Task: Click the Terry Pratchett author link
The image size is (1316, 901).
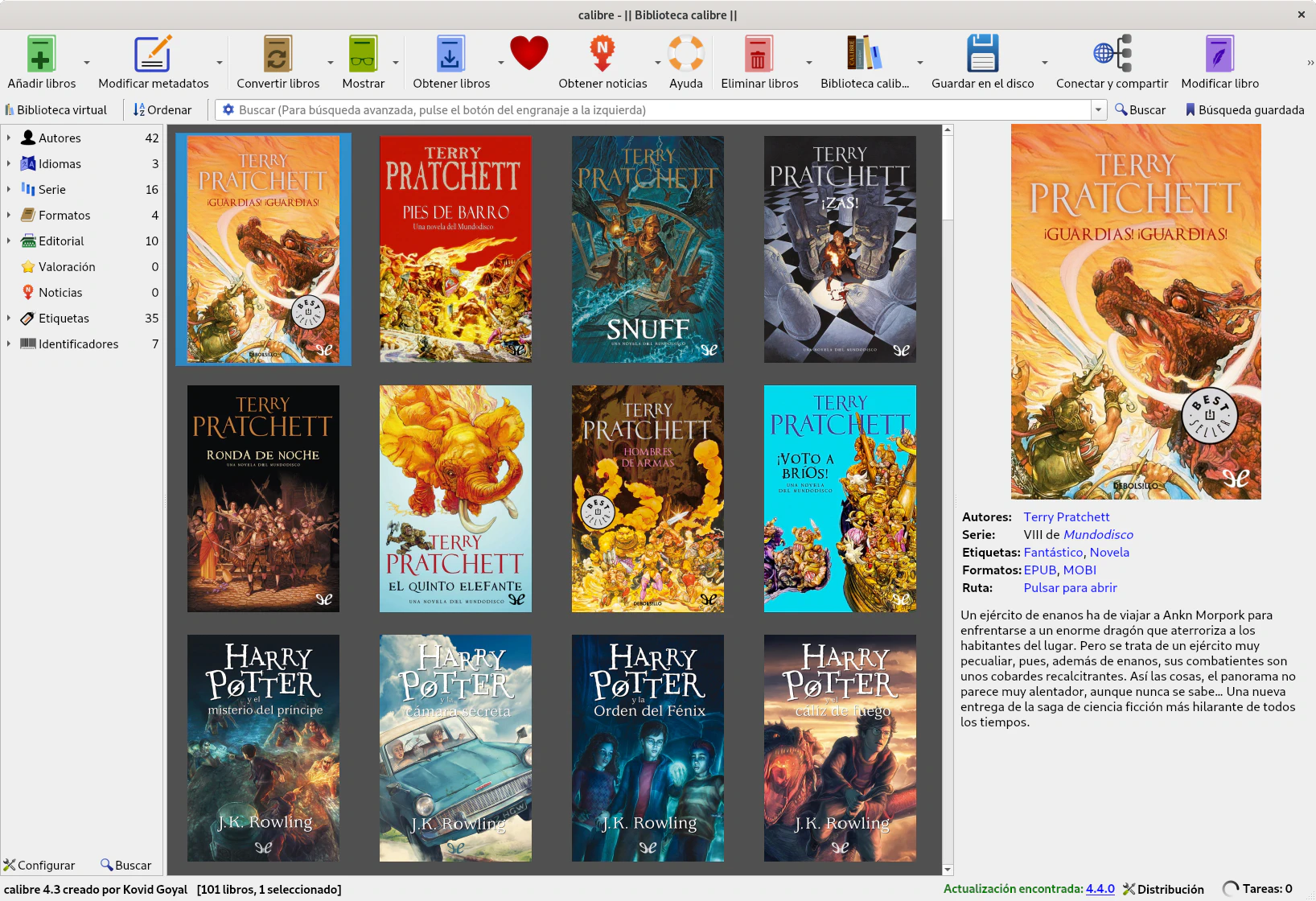Action: pyautogui.click(x=1066, y=517)
